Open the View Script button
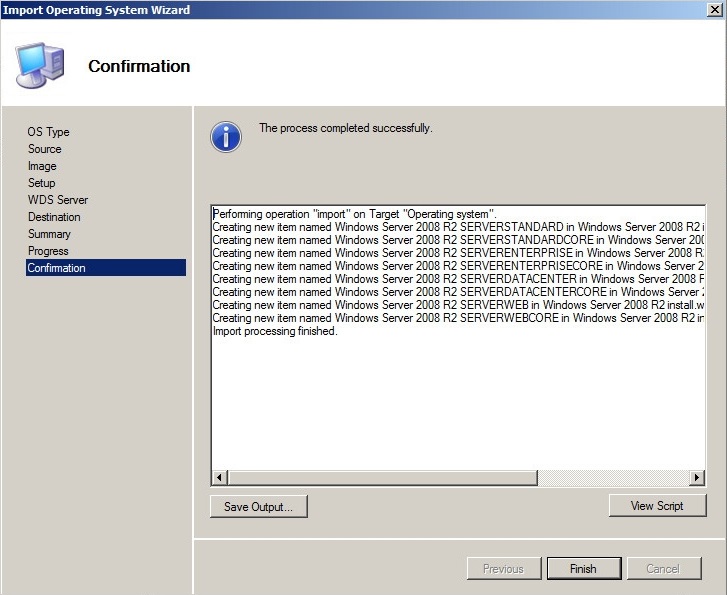The width and height of the screenshot is (727, 595). tap(657, 506)
